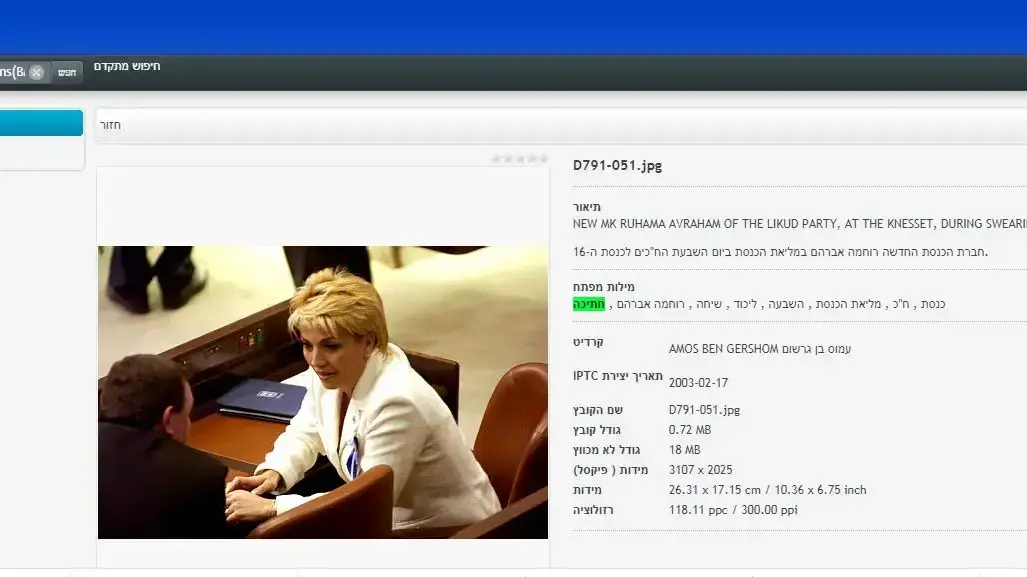Click the תיאור section label
The width and height of the screenshot is (1027, 577).
(586, 207)
